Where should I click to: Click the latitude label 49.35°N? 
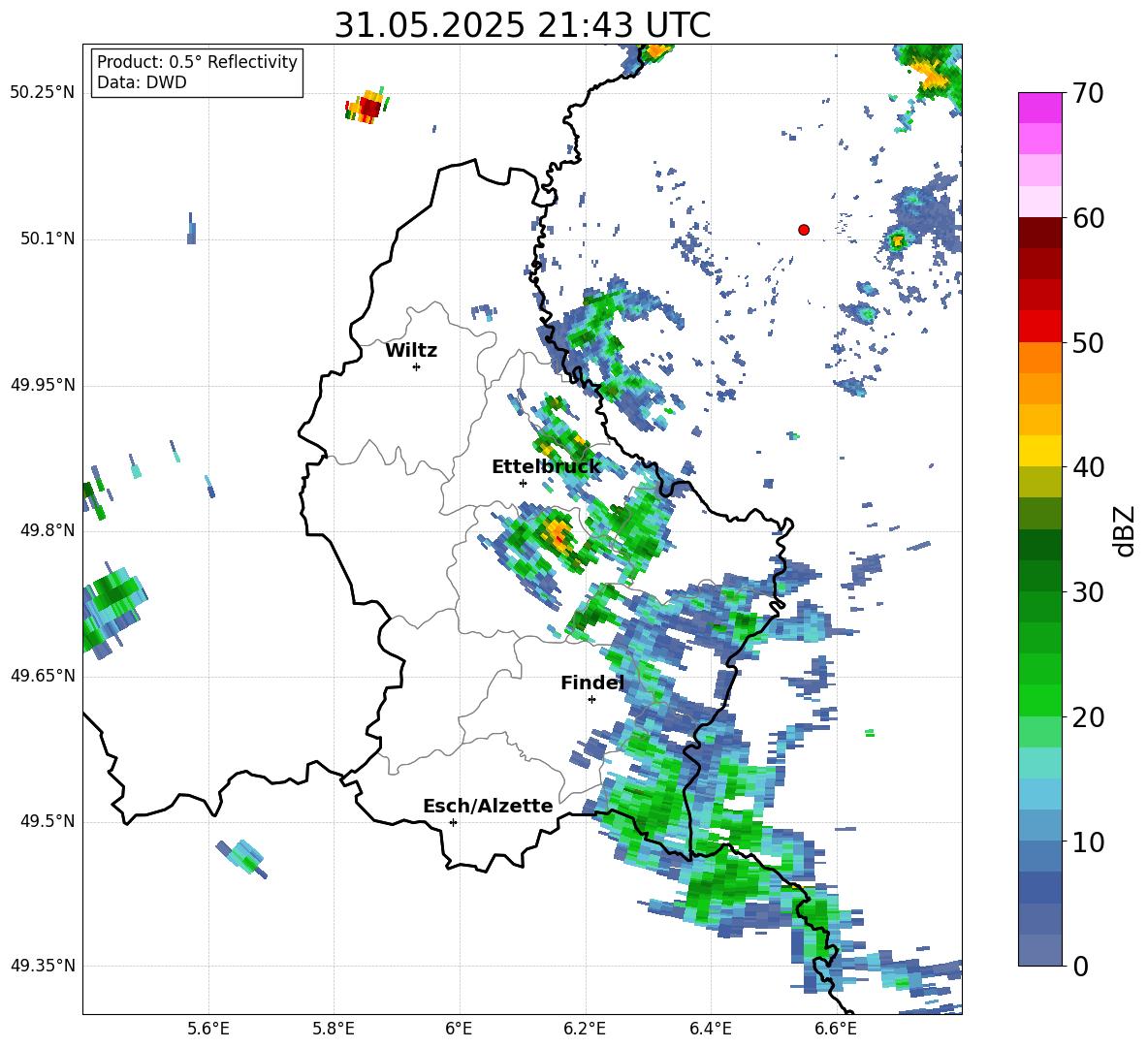pos(43,966)
